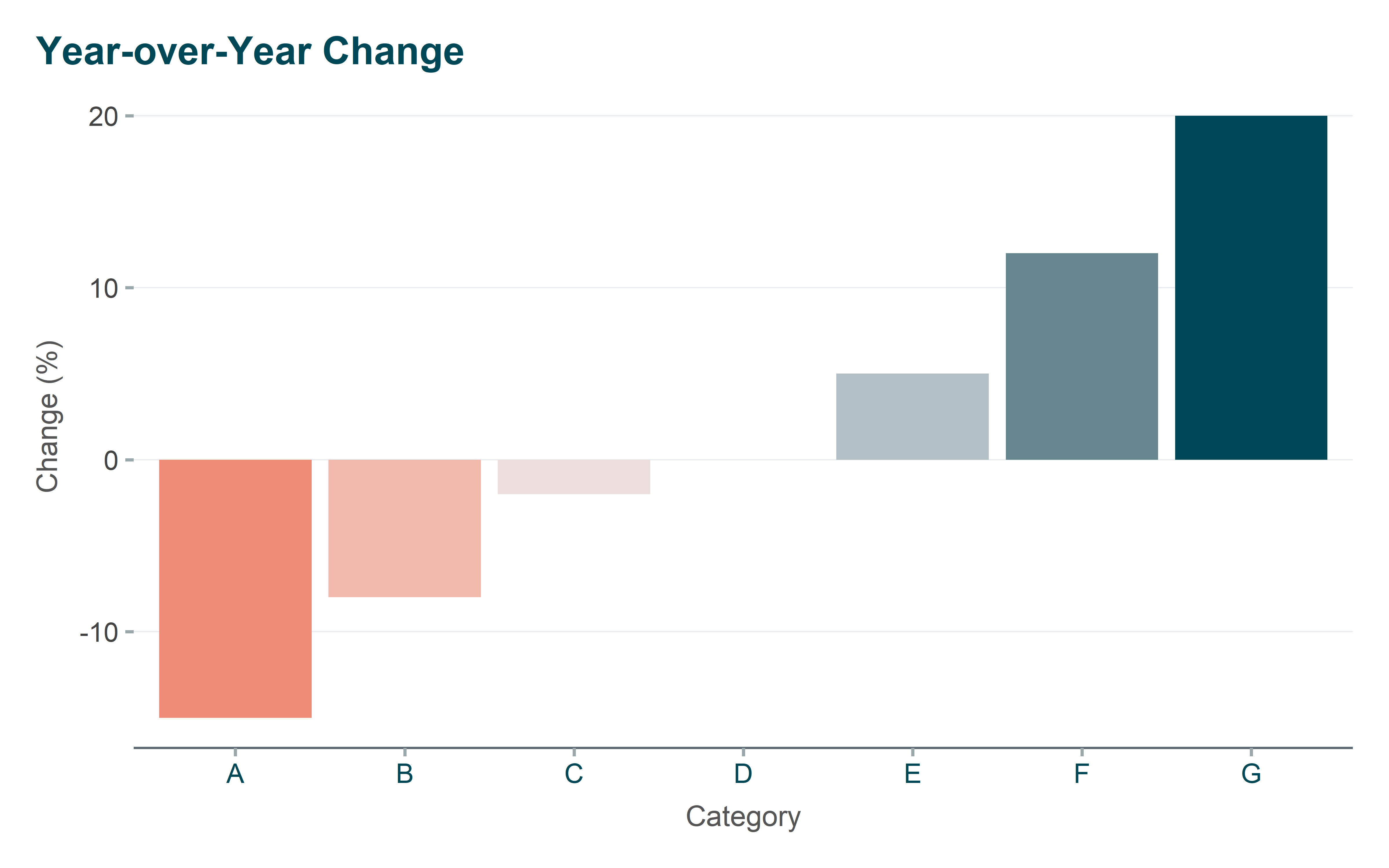Image resolution: width=1389 pixels, height=868 pixels.
Task: Click the light gray-blue bar for category E
Action: [913, 417]
